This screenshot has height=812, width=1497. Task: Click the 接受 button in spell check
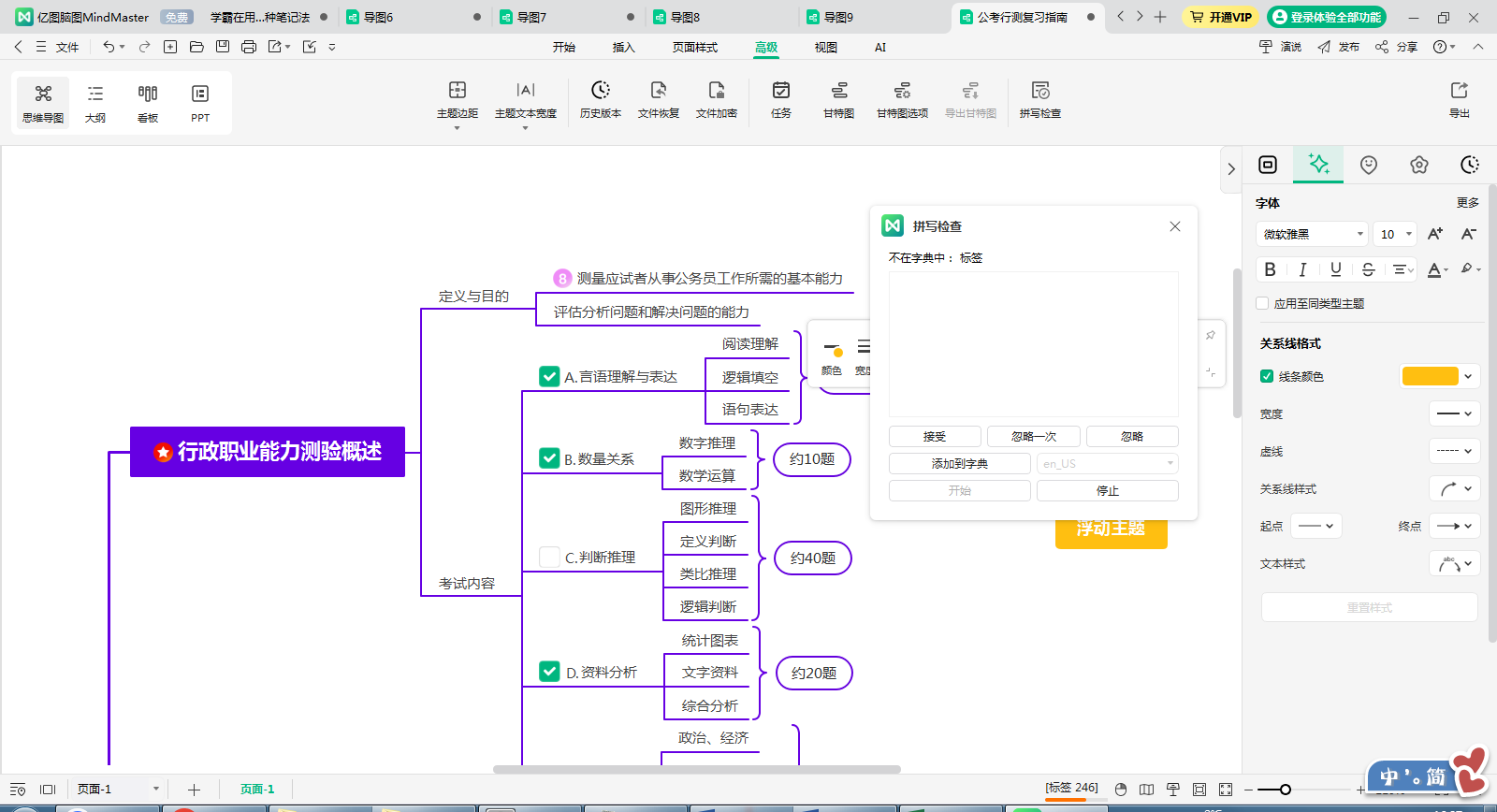(x=935, y=436)
